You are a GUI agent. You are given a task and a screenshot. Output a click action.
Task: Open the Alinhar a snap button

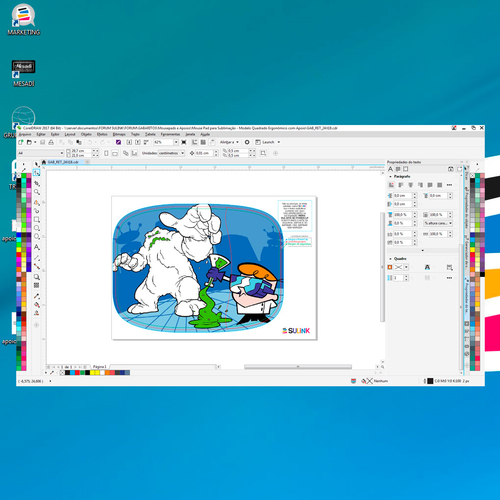[x=229, y=142]
